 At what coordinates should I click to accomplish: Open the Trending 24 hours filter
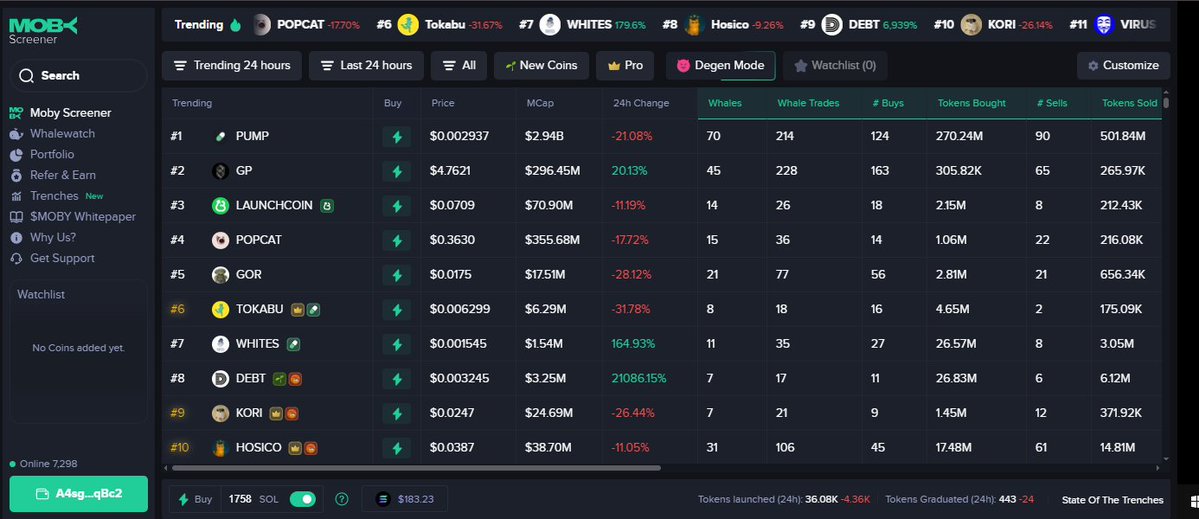pyautogui.click(x=232, y=66)
